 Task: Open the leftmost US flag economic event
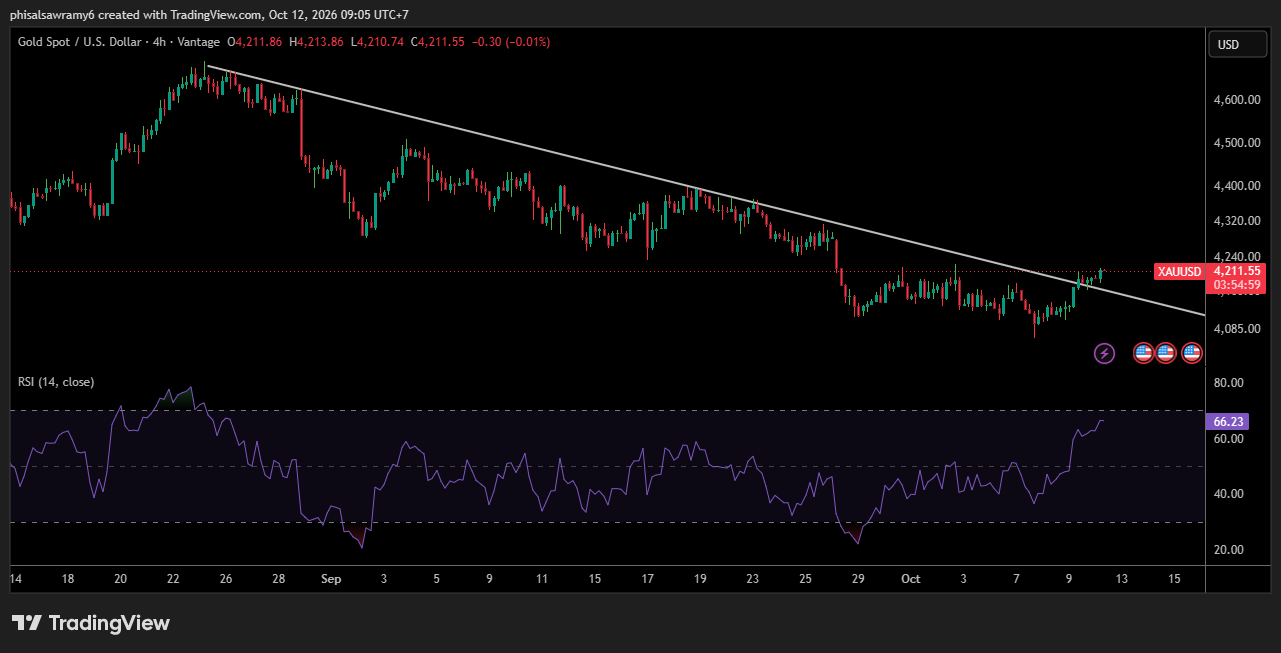1143,353
